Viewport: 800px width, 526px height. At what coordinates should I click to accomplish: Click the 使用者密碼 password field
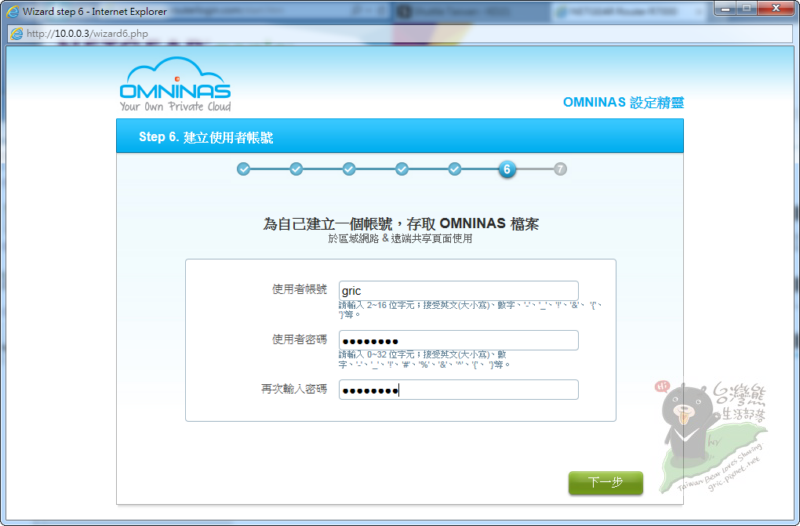click(459, 340)
